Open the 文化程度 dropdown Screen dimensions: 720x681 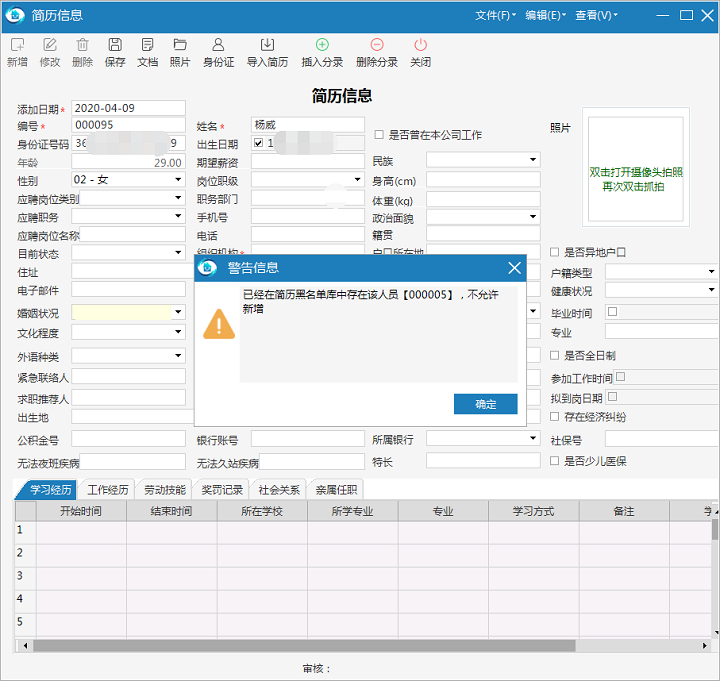[178, 332]
